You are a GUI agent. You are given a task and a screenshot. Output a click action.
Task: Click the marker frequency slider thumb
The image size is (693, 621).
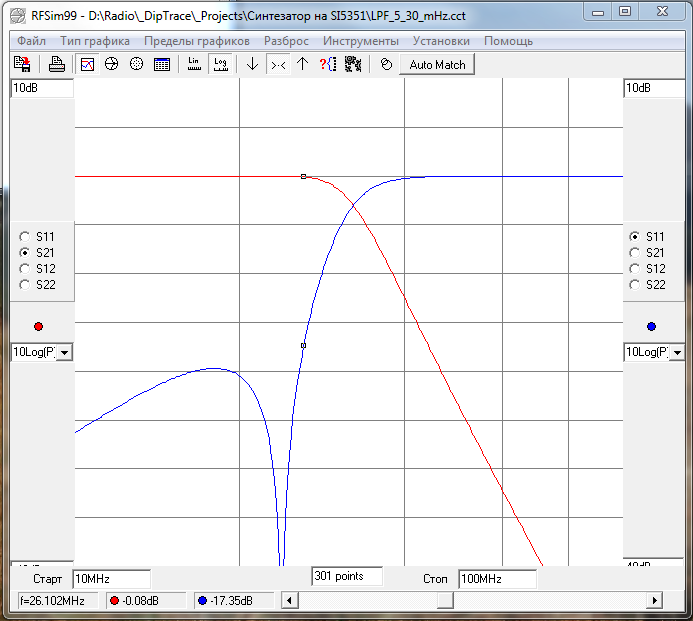click(x=445, y=600)
